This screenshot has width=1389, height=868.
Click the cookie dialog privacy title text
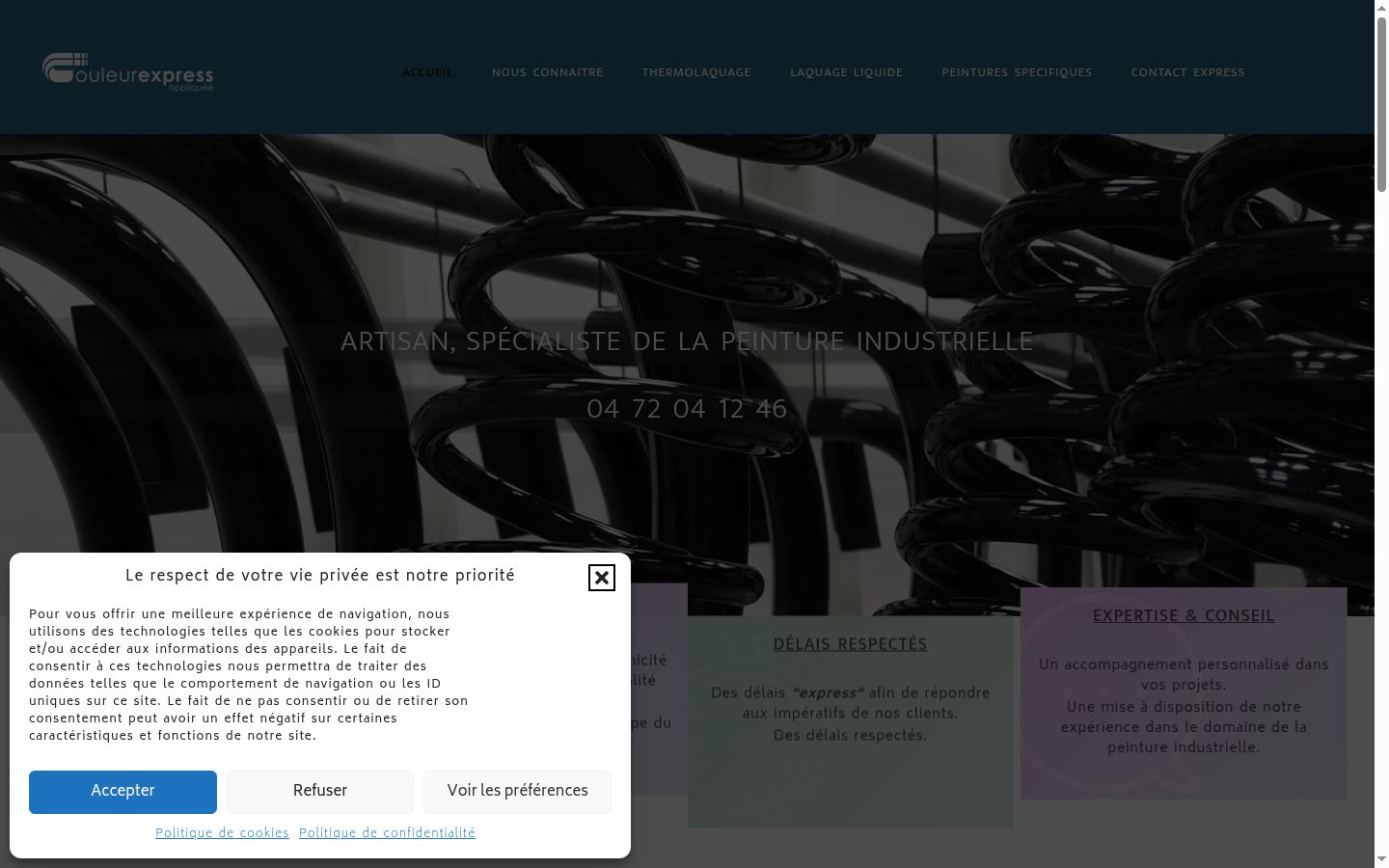pos(320,576)
